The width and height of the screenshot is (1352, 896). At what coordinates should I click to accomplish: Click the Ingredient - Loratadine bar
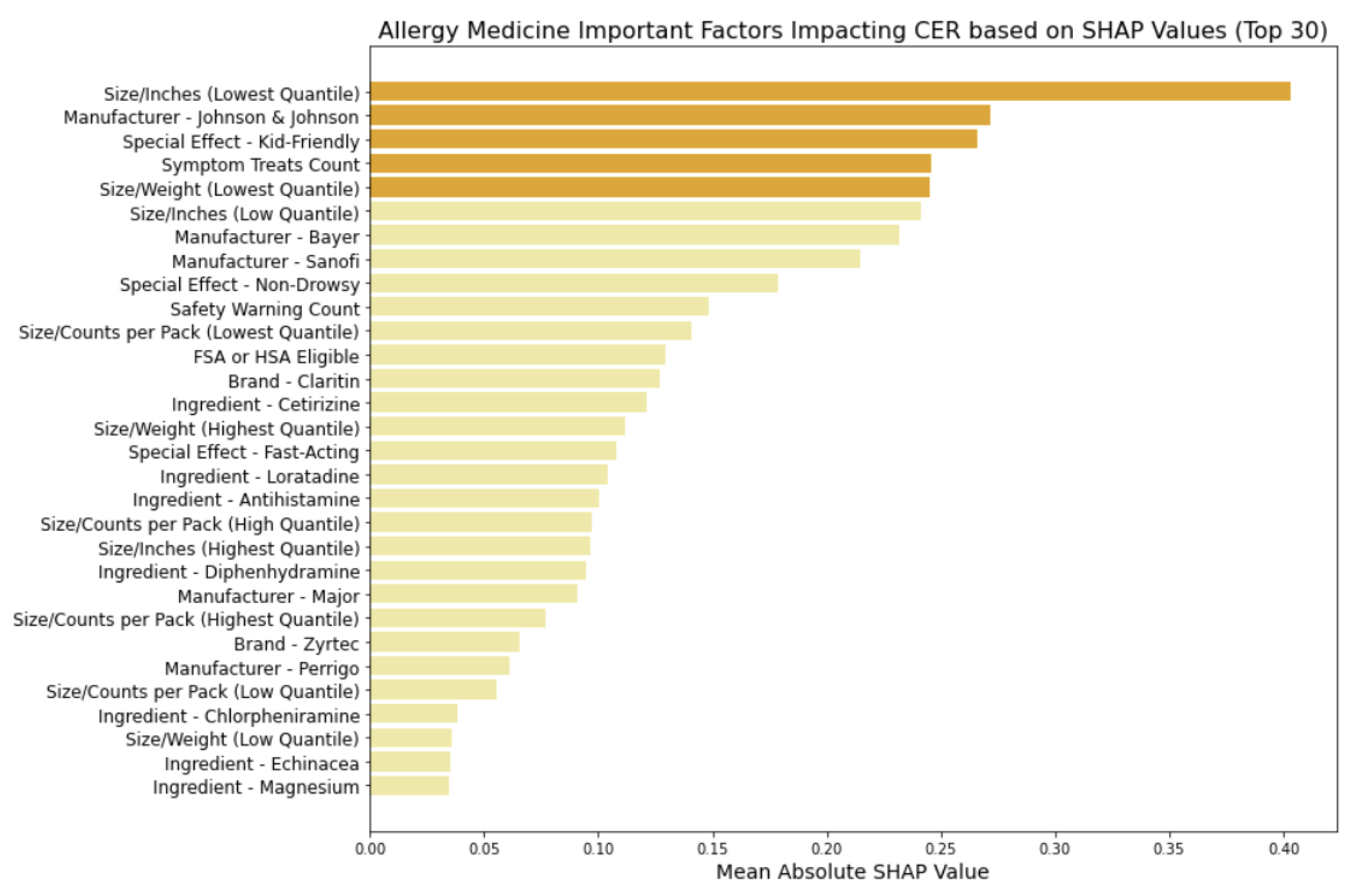point(488,475)
